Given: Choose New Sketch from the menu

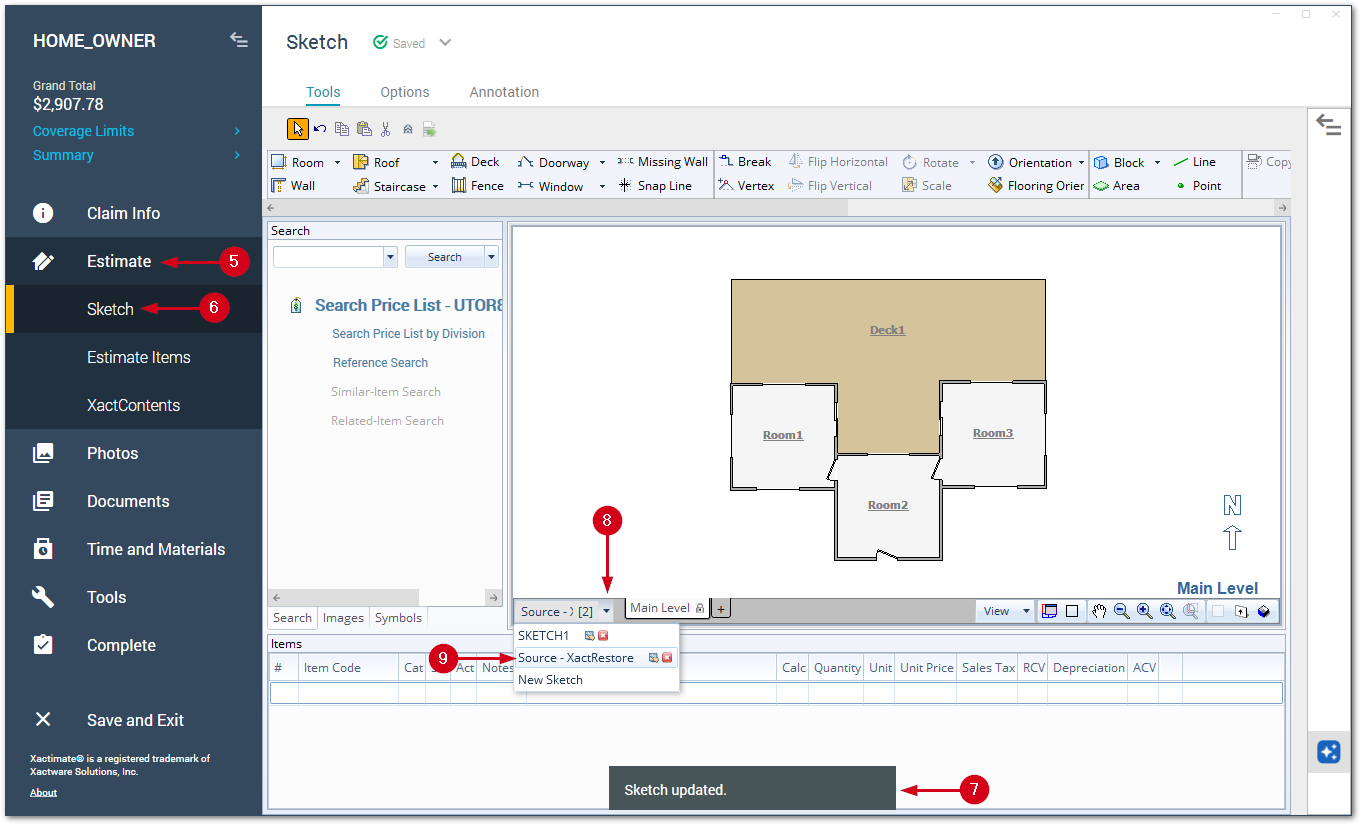Looking at the screenshot, I should pyautogui.click(x=550, y=680).
